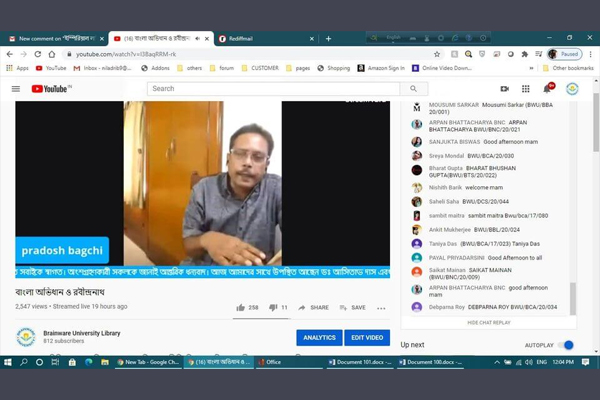Open more actions three-dot menu under video
Screen dimensions: 600x400
381,308
